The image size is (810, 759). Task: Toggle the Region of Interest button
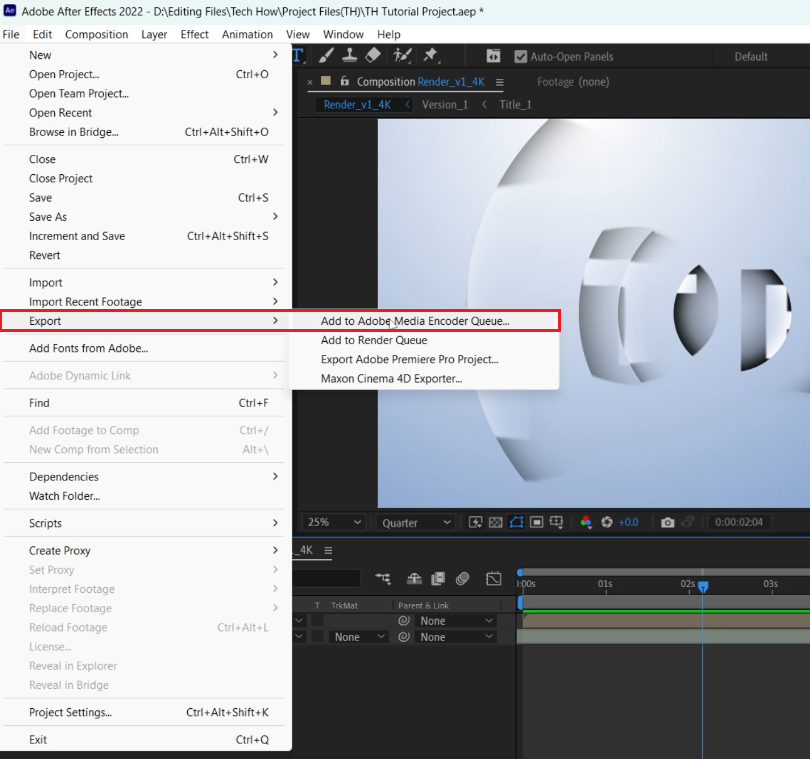coord(537,522)
